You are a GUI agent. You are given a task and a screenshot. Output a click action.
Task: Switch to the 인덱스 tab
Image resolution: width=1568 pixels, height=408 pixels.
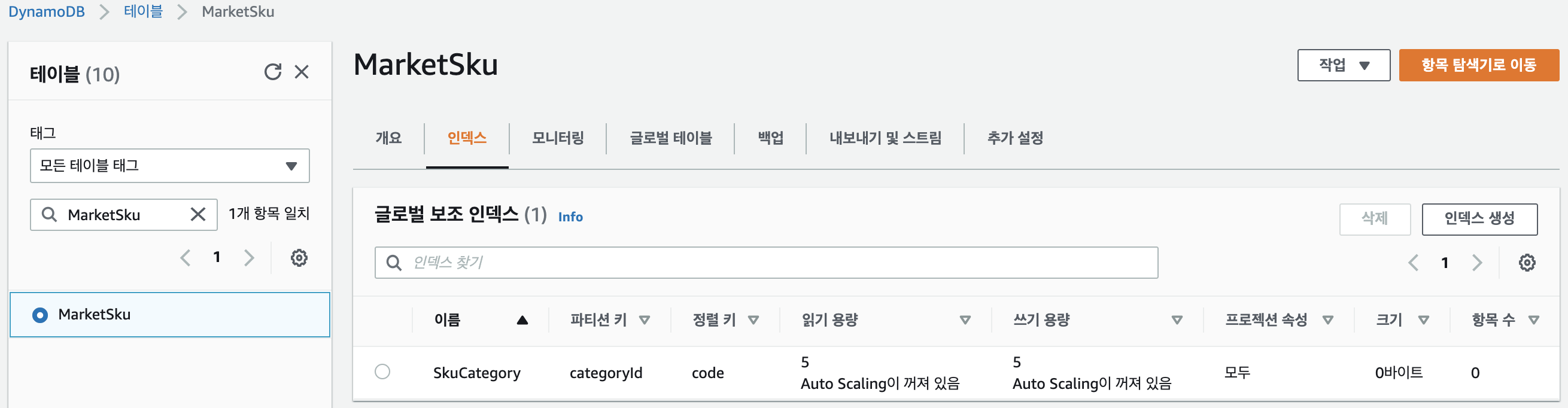pos(467,138)
